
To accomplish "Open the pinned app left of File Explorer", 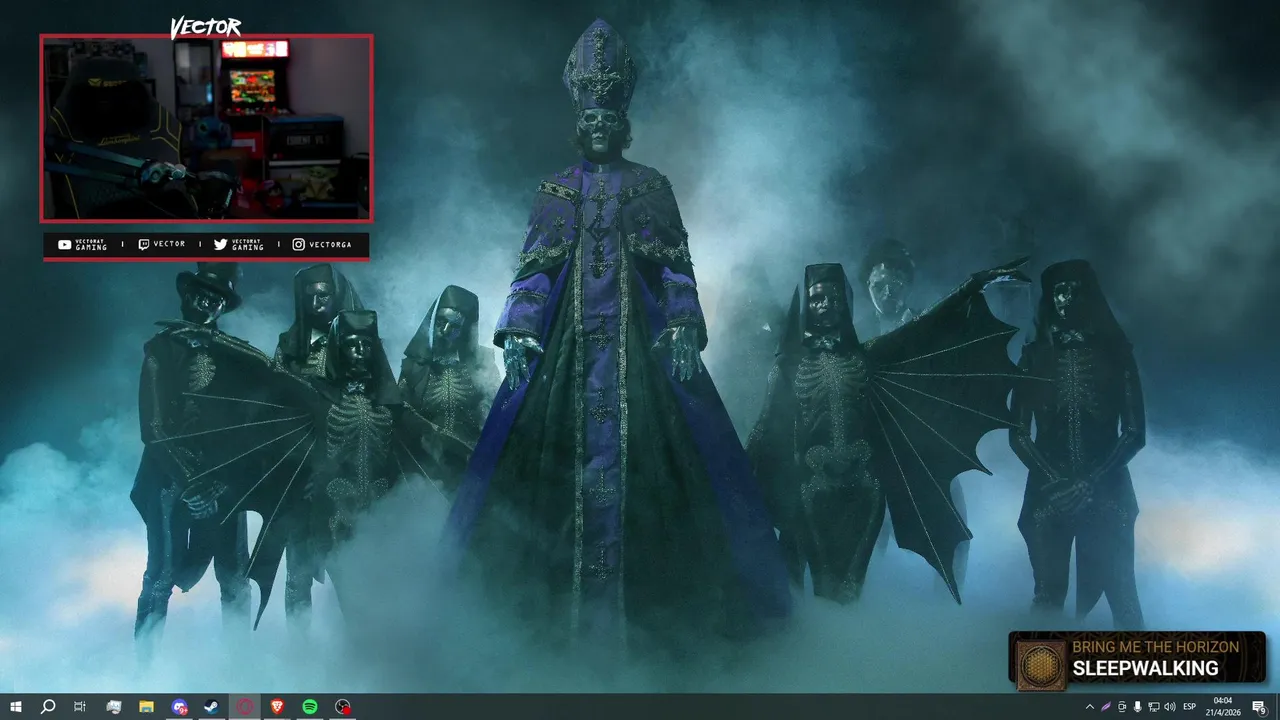I will (x=113, y=707).
